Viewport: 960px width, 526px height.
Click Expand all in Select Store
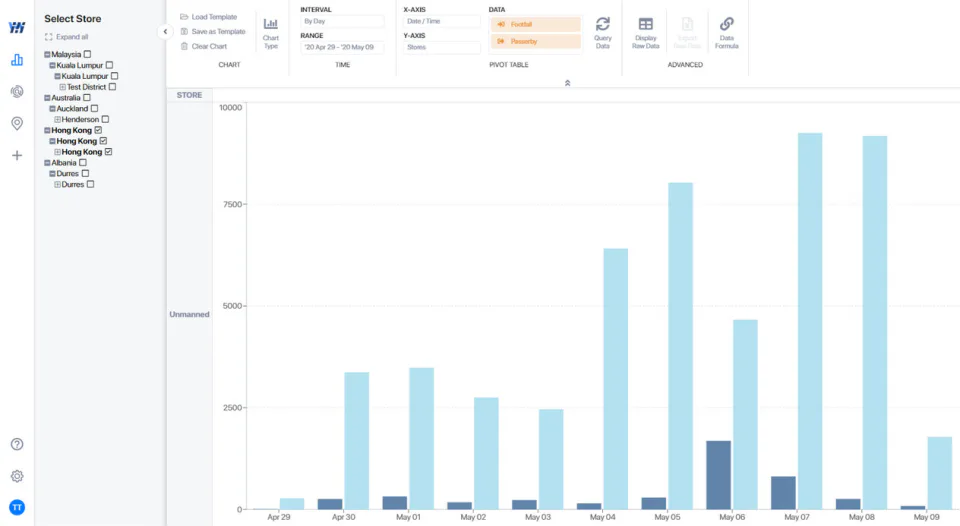coord(67,37)
